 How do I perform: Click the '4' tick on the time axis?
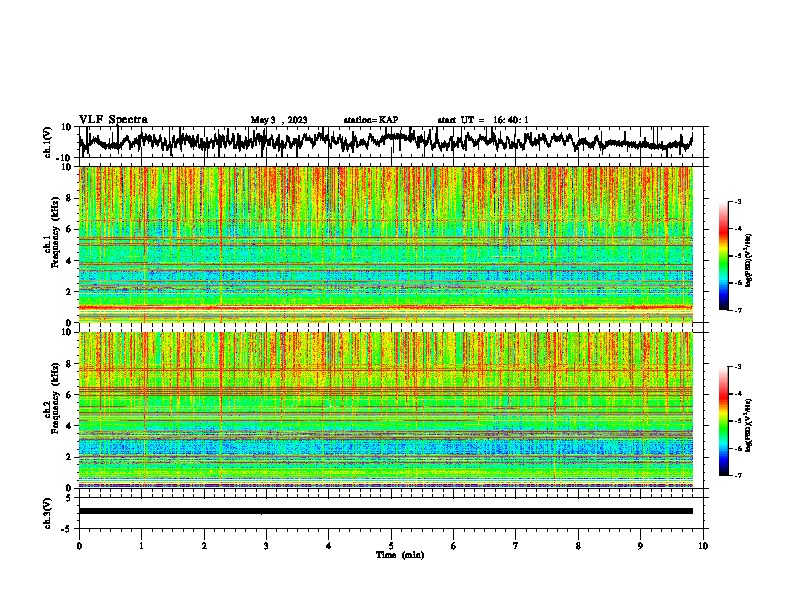[x=329, y=546]
